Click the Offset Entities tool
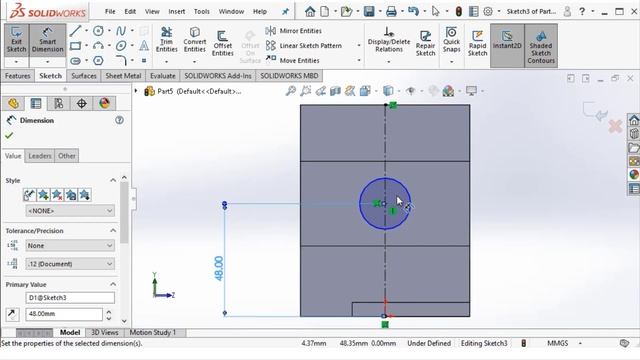The width and height of the screenshot is (640, 360). 222,43
